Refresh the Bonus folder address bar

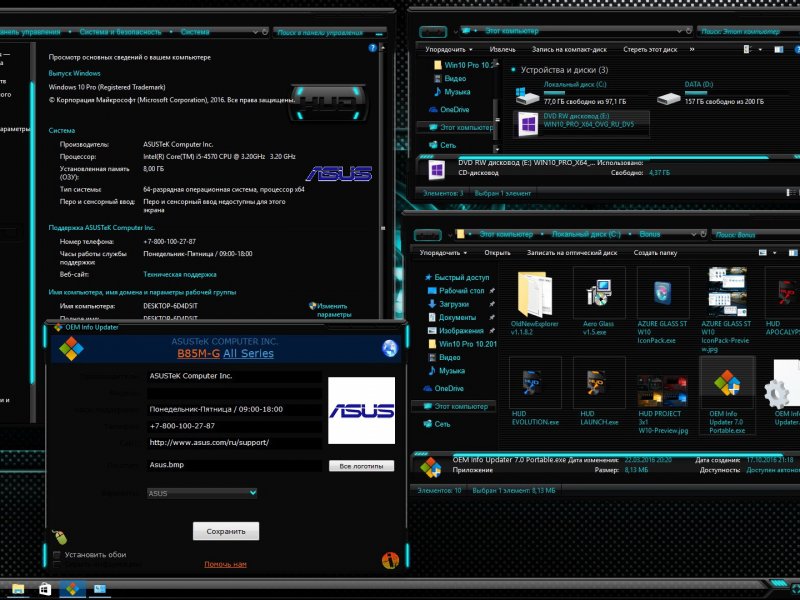(703, 234)
